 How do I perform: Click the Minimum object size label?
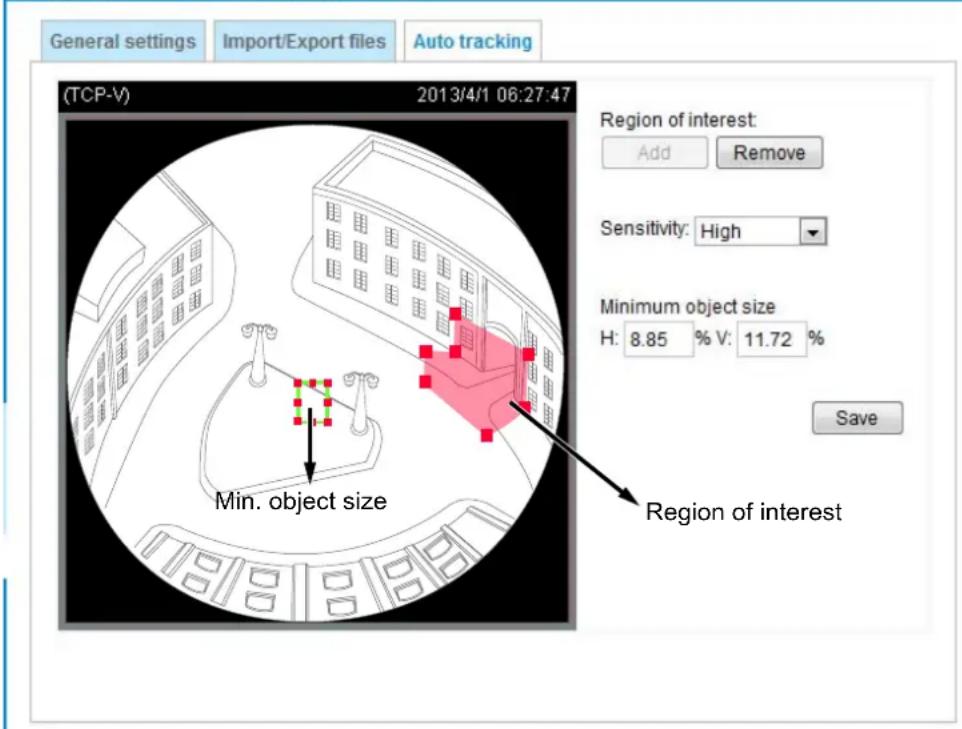687,306
